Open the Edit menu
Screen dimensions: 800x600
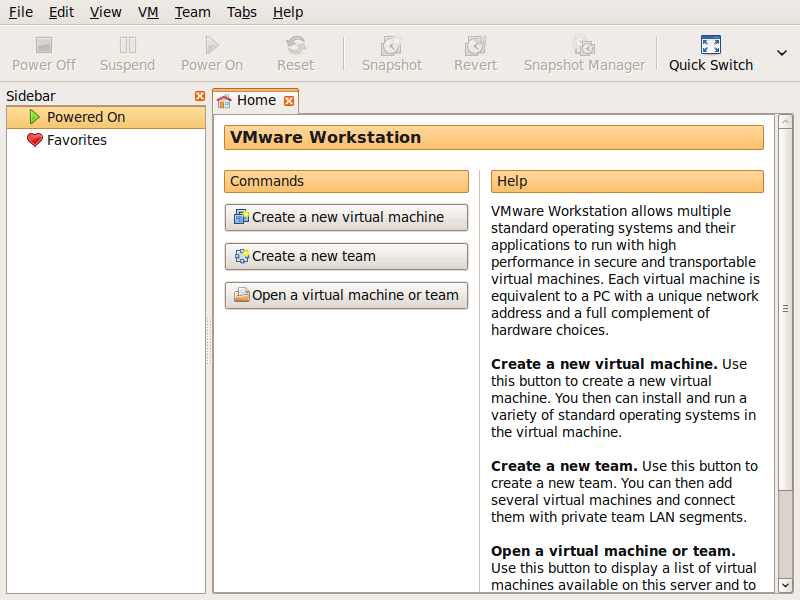[x=61, y=12]
